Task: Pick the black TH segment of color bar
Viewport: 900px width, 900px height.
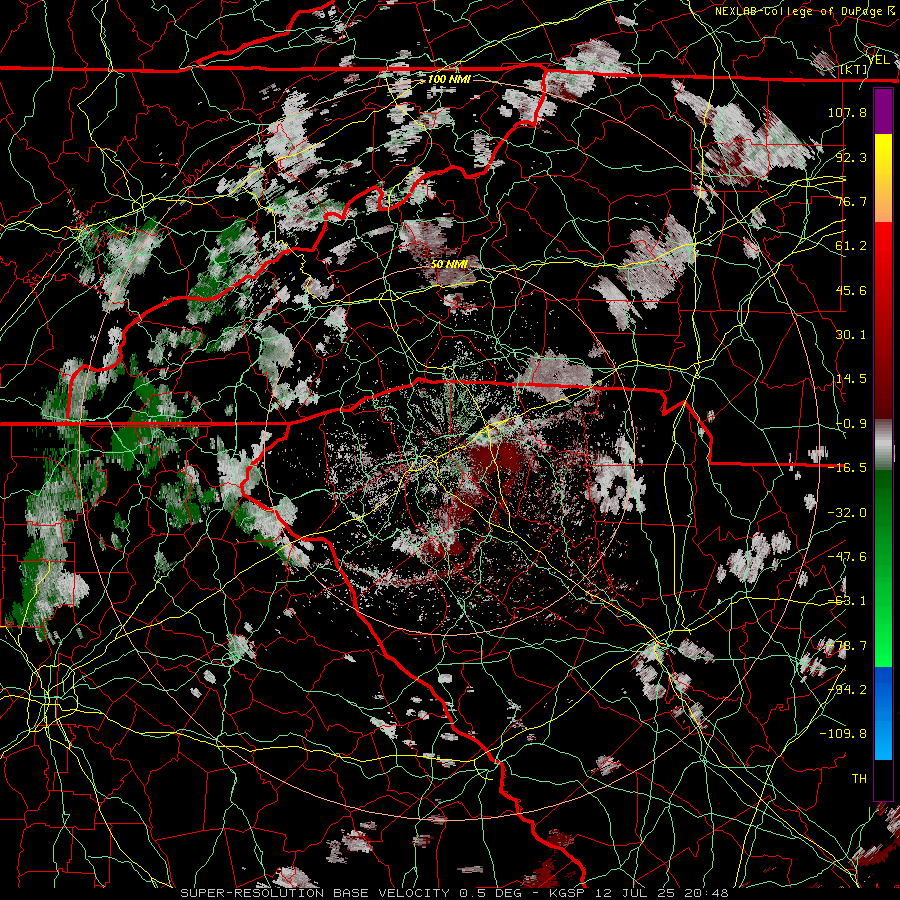Action: [x=883, y=779]
